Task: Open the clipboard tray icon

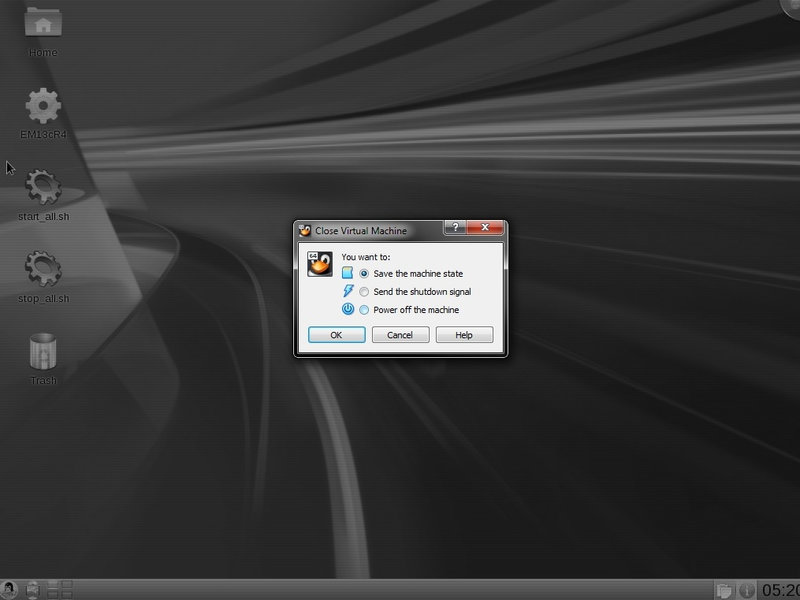Action: [x=725, y=590]
